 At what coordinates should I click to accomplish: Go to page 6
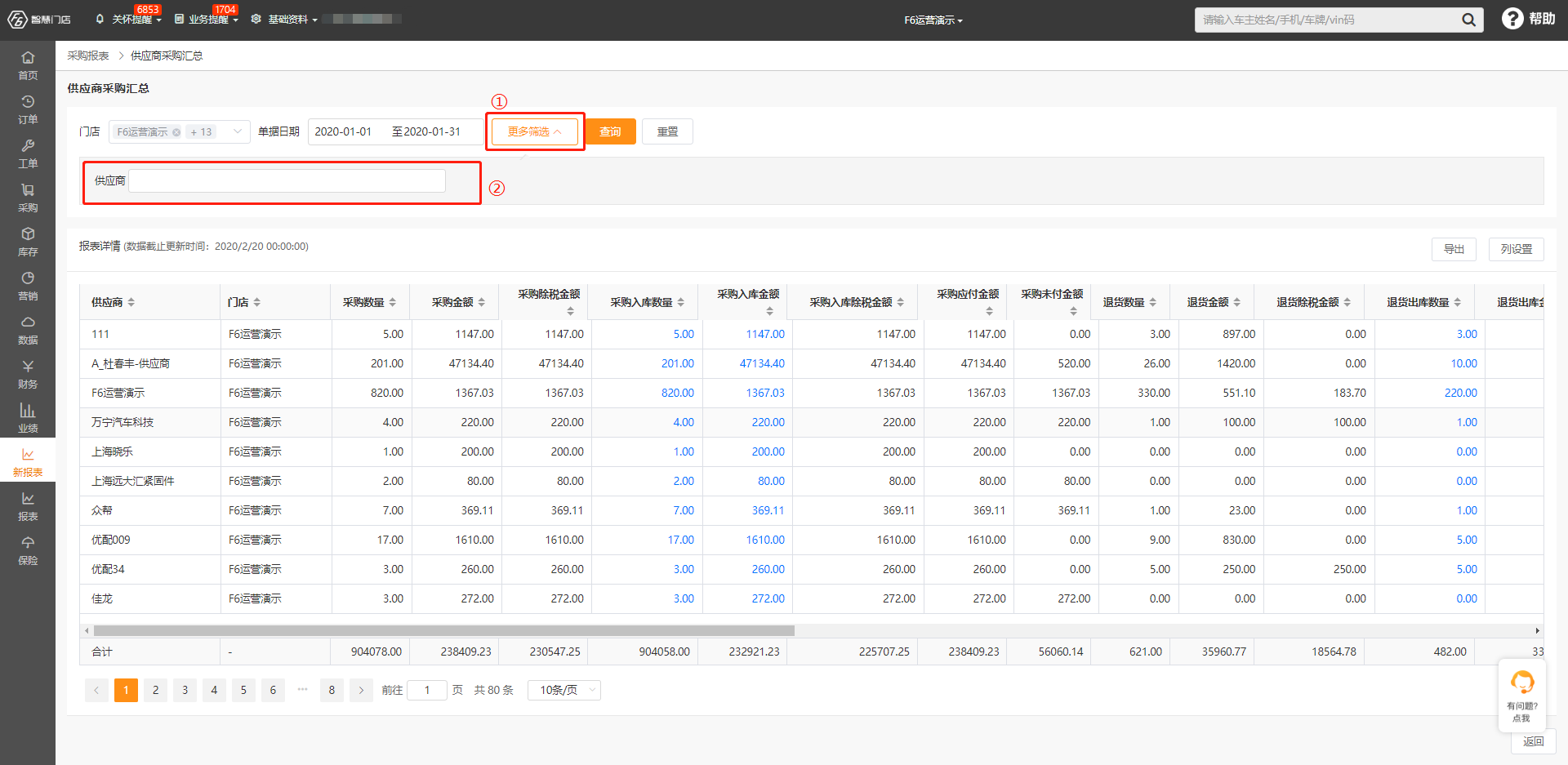pyautogui.click(x=273, y=690)
